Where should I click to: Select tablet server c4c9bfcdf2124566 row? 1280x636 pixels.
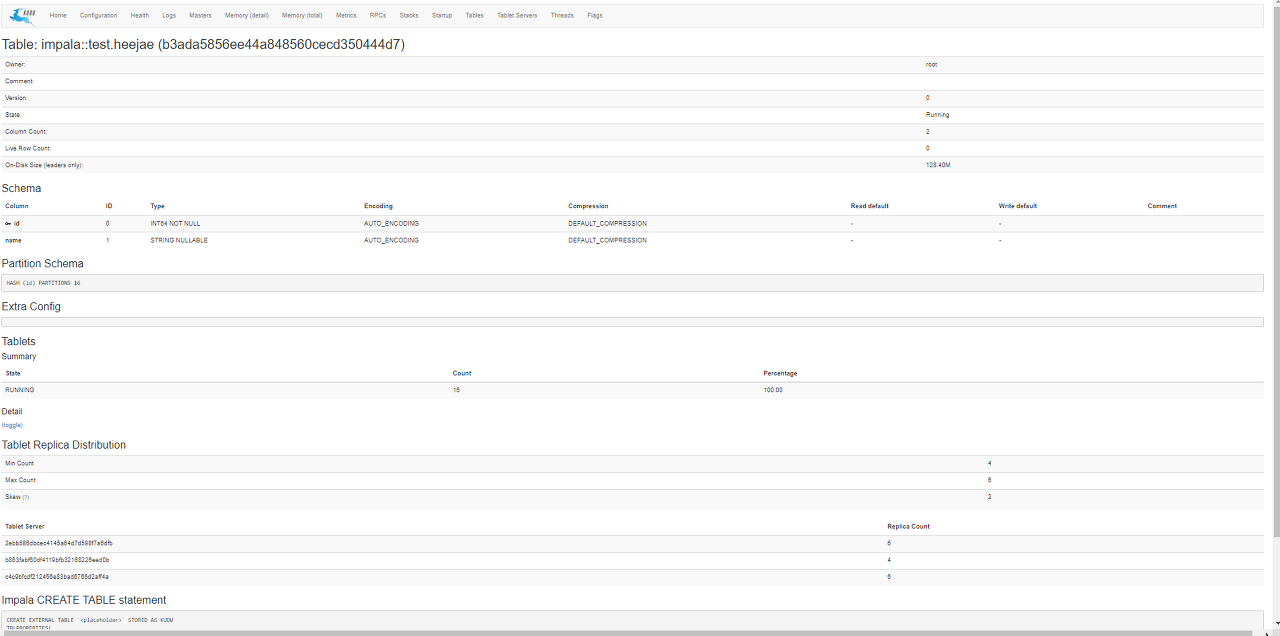tap(632, 577)
